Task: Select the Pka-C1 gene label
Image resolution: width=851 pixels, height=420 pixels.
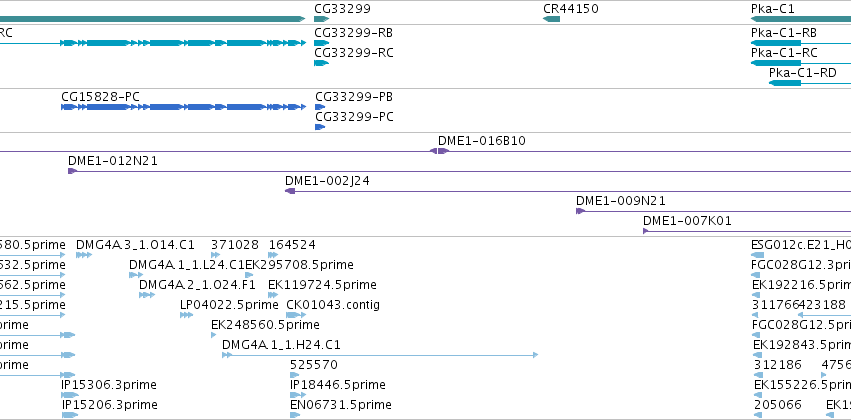Action: coord(772,9)
